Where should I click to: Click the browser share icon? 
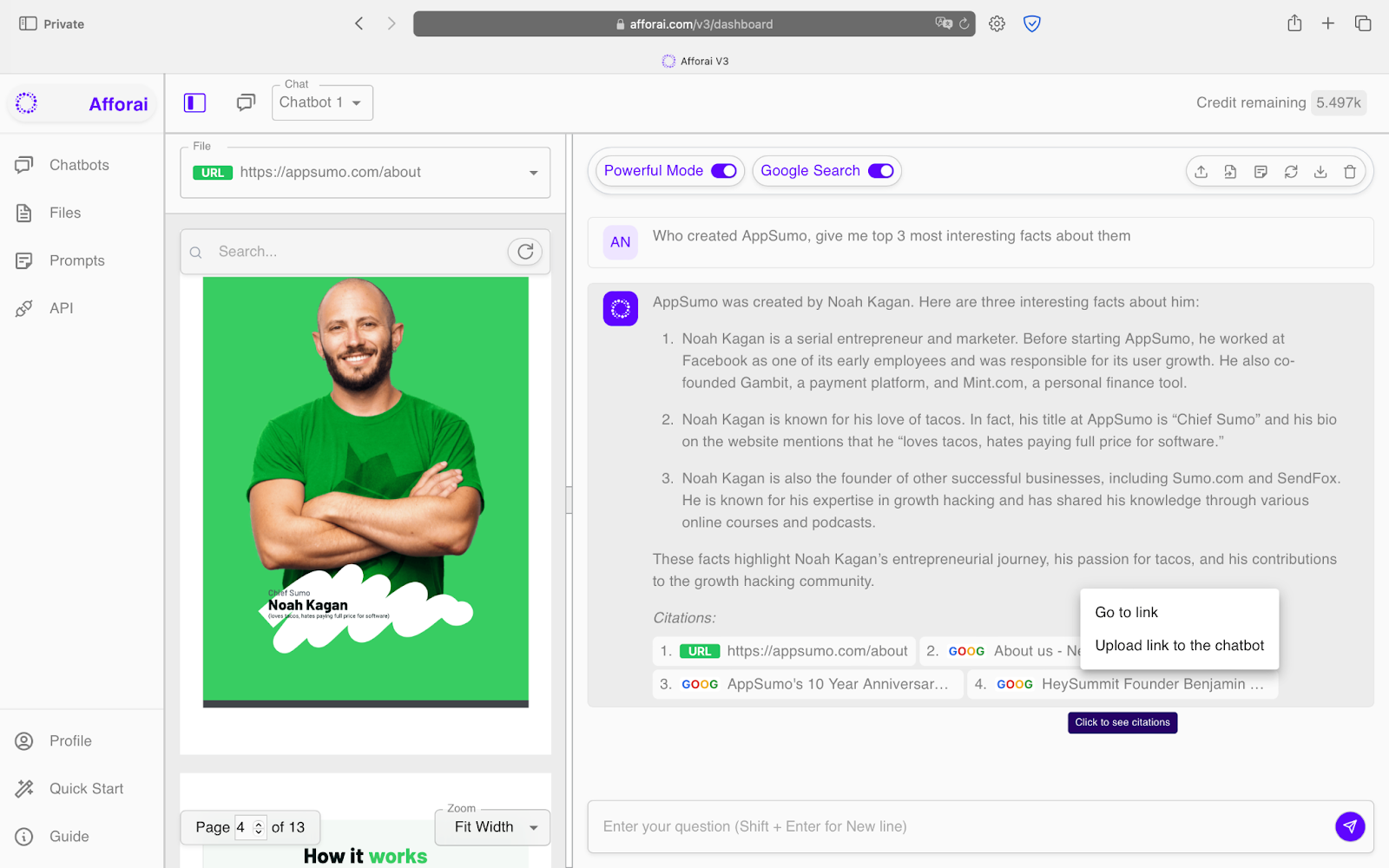click(x=1294, y=23)
